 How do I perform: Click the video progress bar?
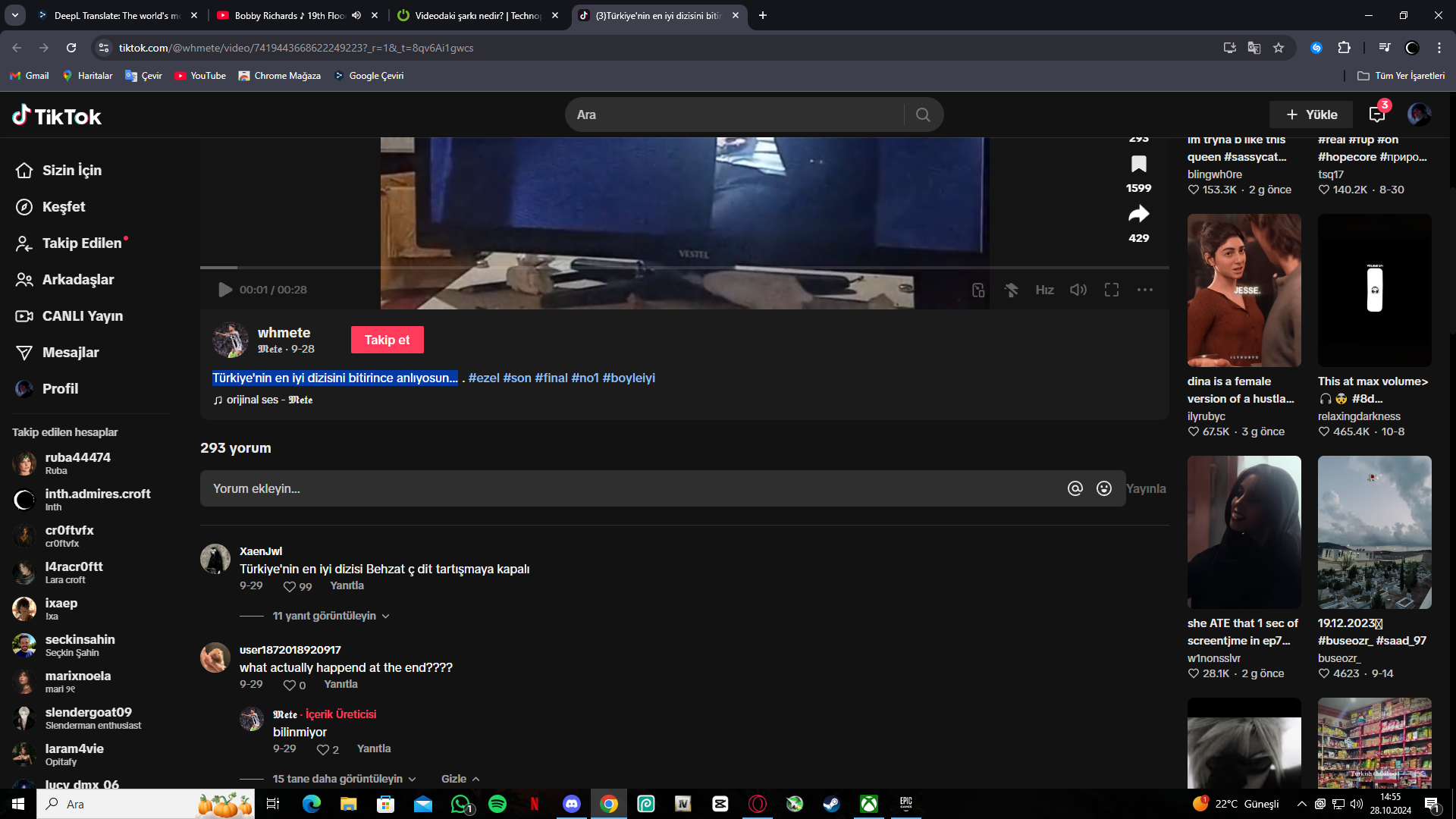[x=682, y=268]
